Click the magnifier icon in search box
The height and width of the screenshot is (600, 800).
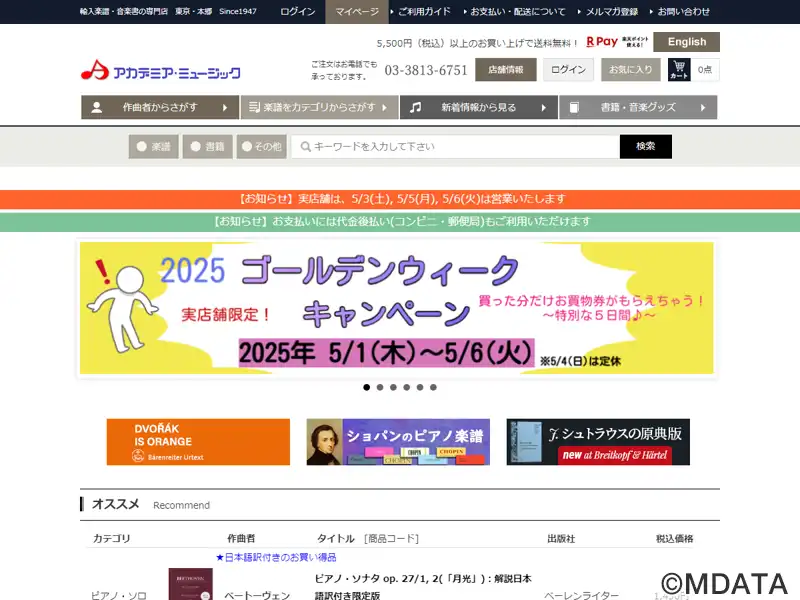point(306,147)
